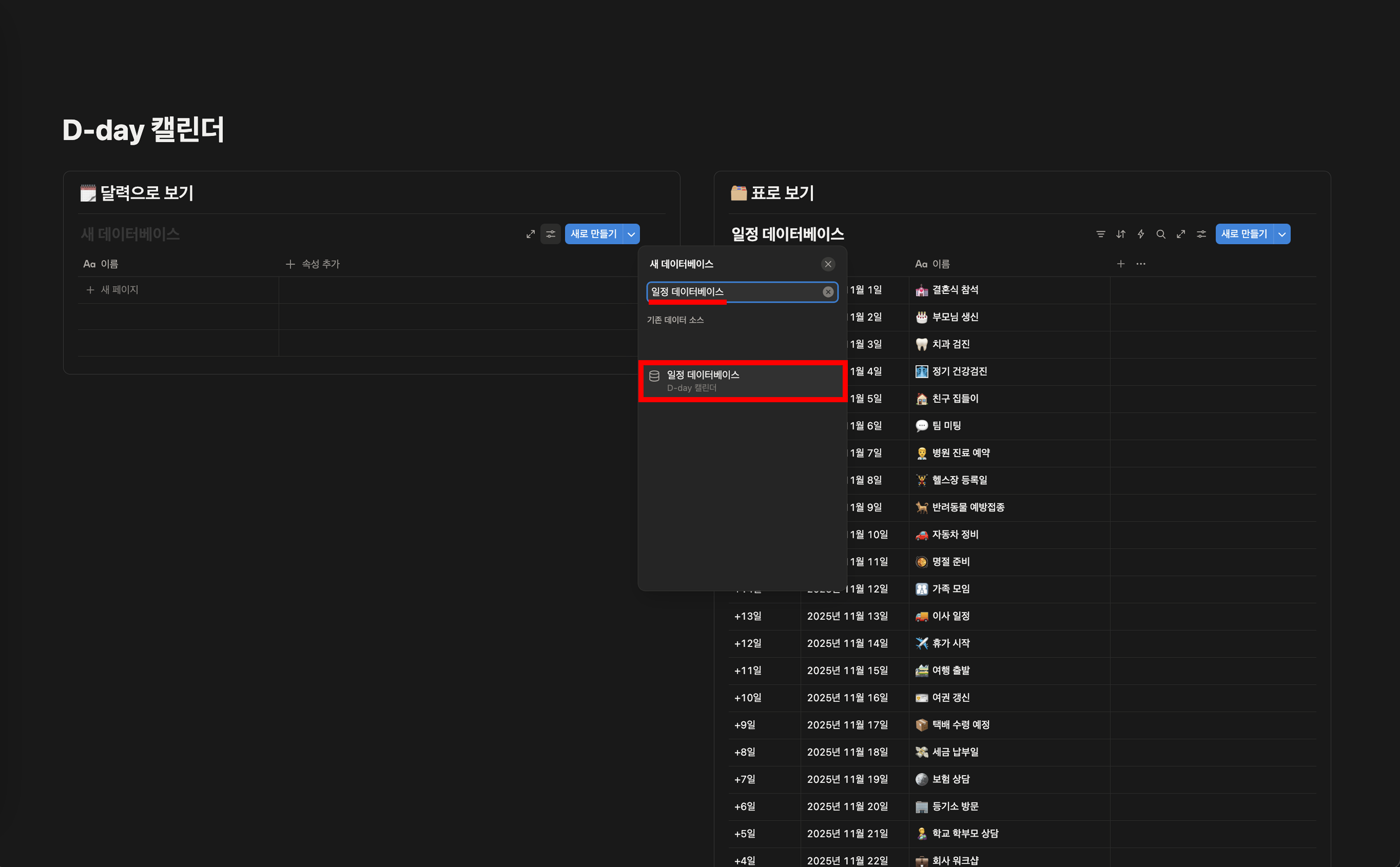Add a column using plus icon in right table
This screenshot has height=867, width=1400.
point(1120,264)
